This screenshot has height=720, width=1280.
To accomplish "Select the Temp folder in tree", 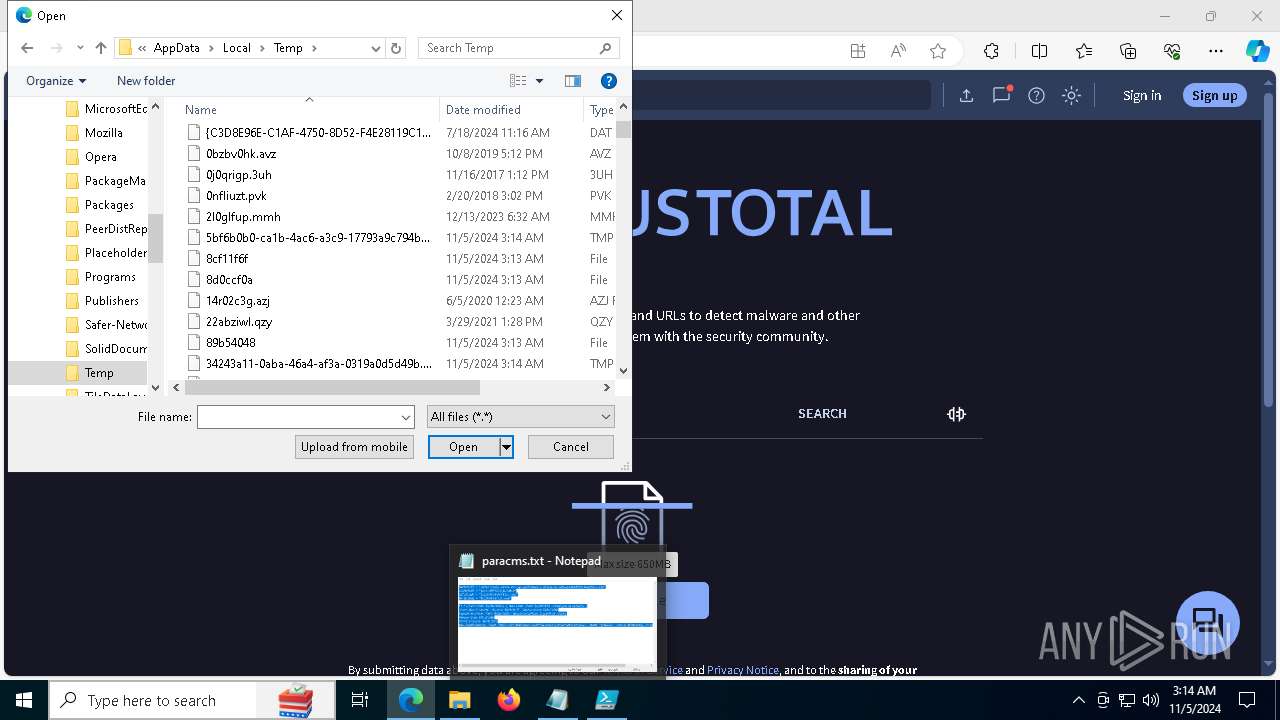I will click(x=98, y=373).
